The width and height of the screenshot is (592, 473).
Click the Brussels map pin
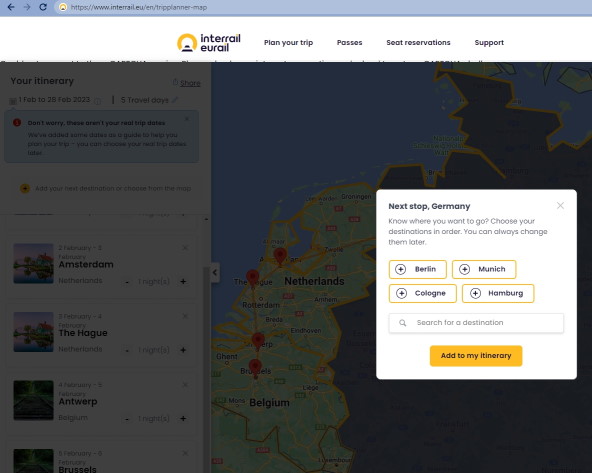click(x=255, y=367)
